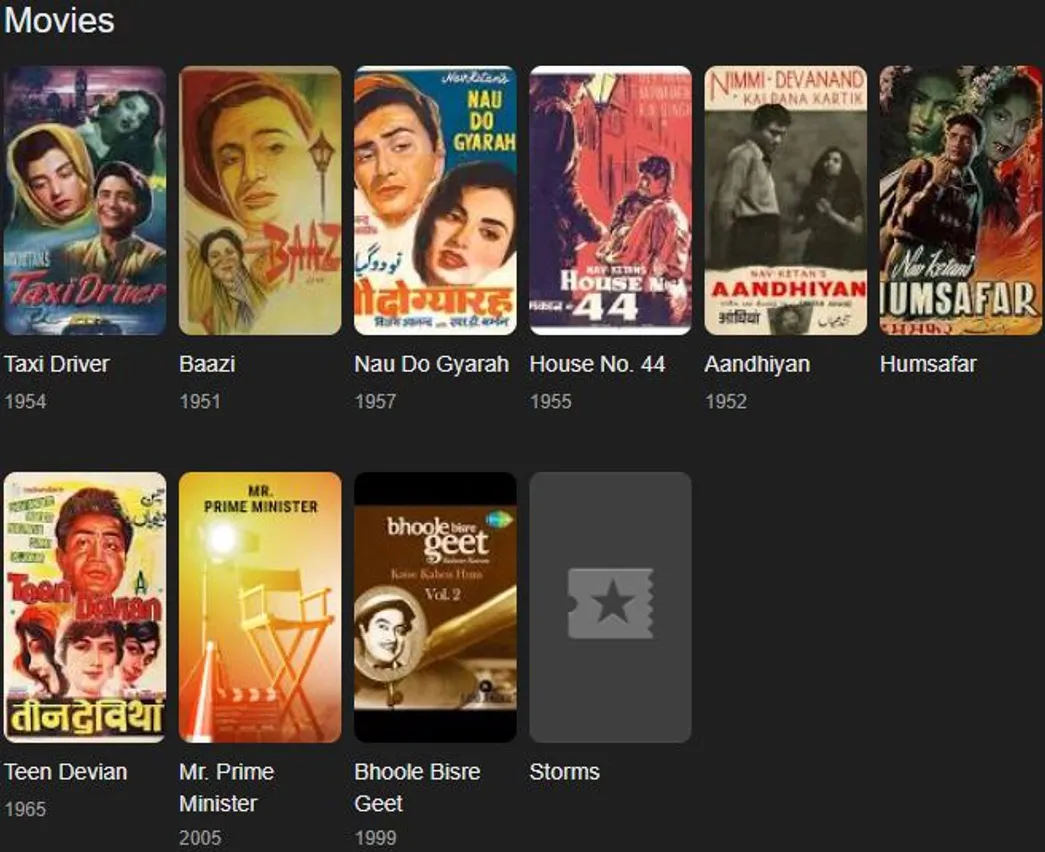Select the Humsafar title text
1045x852 pixels.
tap(928, 364)
